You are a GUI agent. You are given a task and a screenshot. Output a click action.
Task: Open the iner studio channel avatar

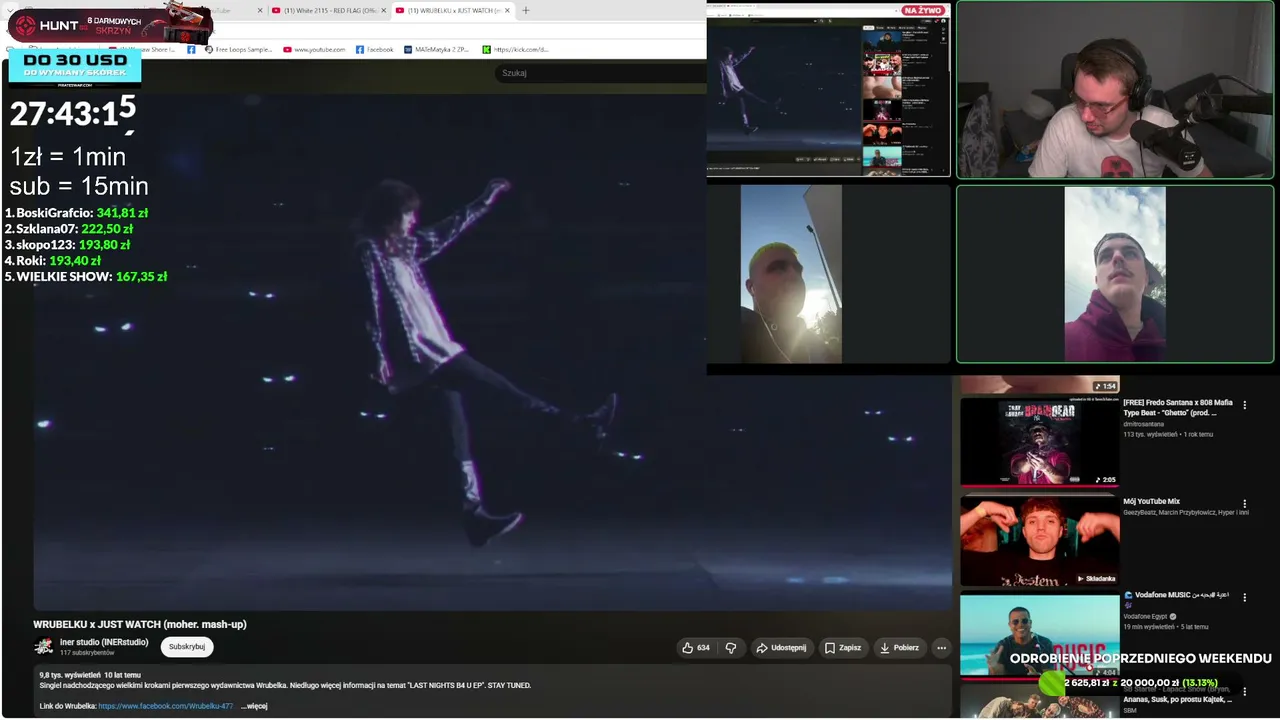coord(44,647)
